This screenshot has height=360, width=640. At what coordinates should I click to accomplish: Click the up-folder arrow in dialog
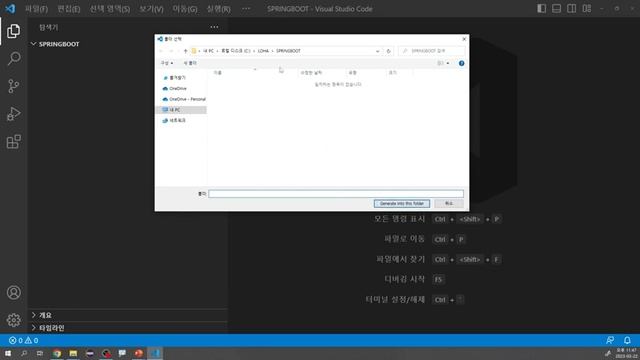pyautogui.click(x=185, y=51)
